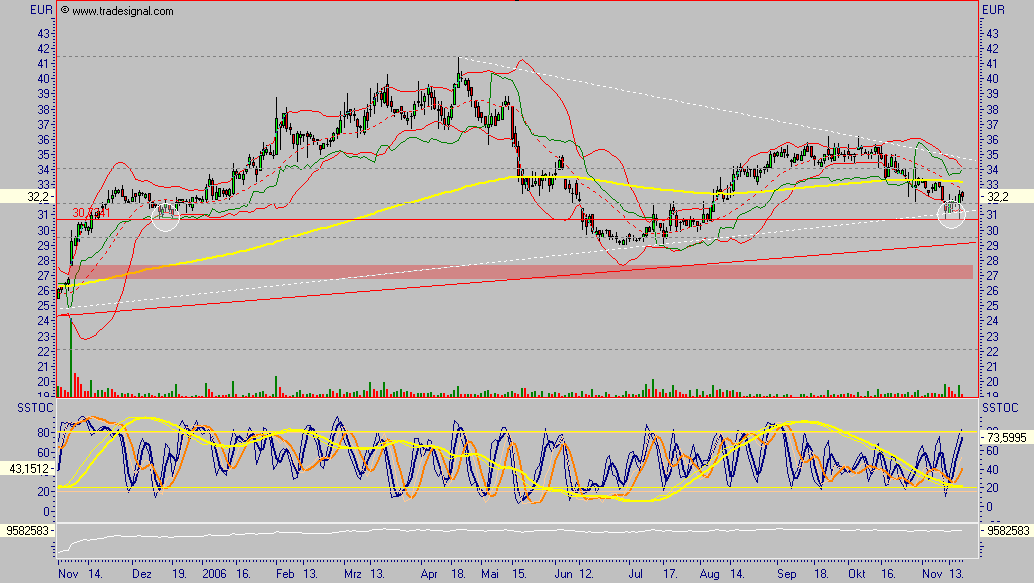Image resolution: width=1034 pixels, height=583 pixels.
Task: Click the 43,1512 stochastic value label
Action: (x=27, y=469)
